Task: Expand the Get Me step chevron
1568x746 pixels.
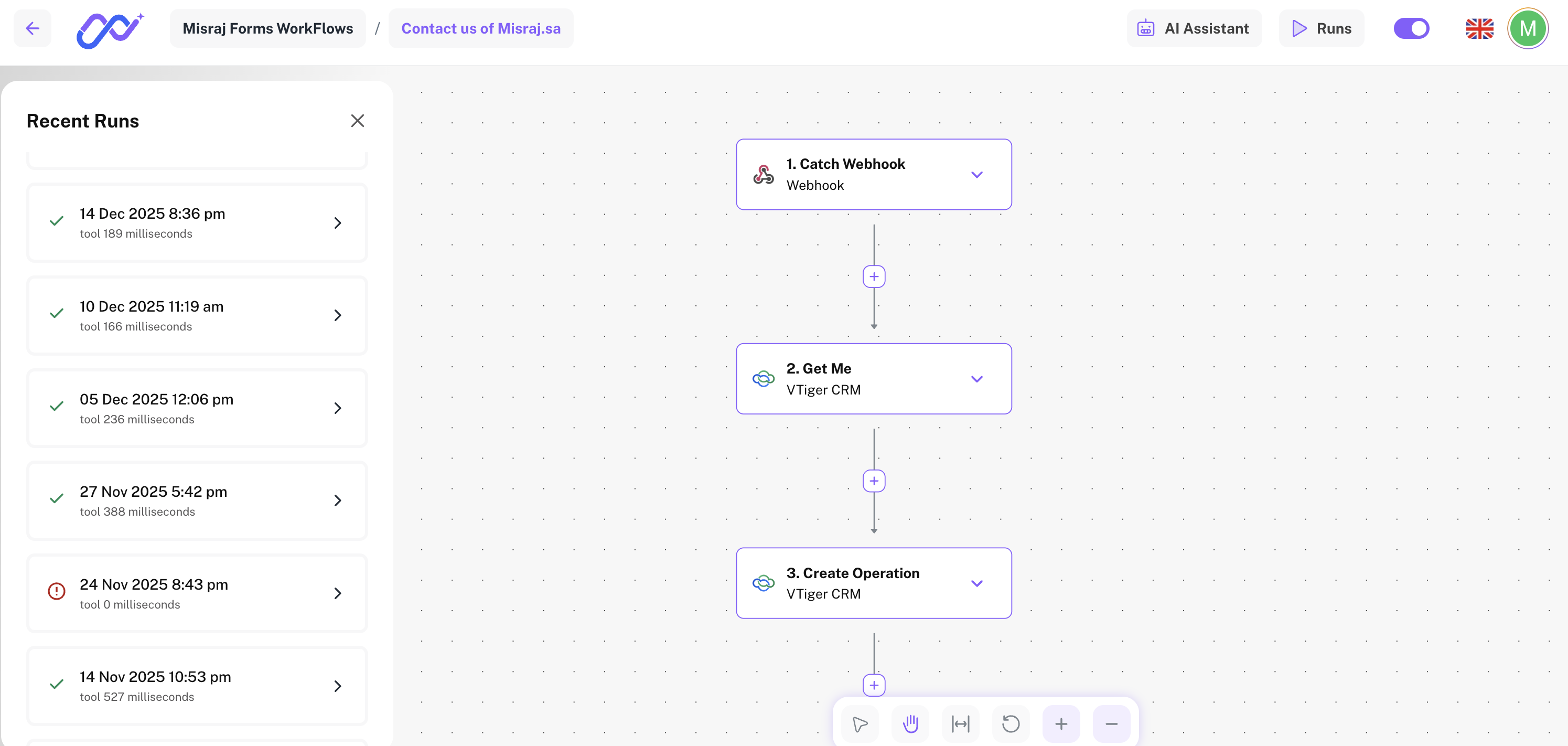Action: pyautogui.click(x=977, y=379)
